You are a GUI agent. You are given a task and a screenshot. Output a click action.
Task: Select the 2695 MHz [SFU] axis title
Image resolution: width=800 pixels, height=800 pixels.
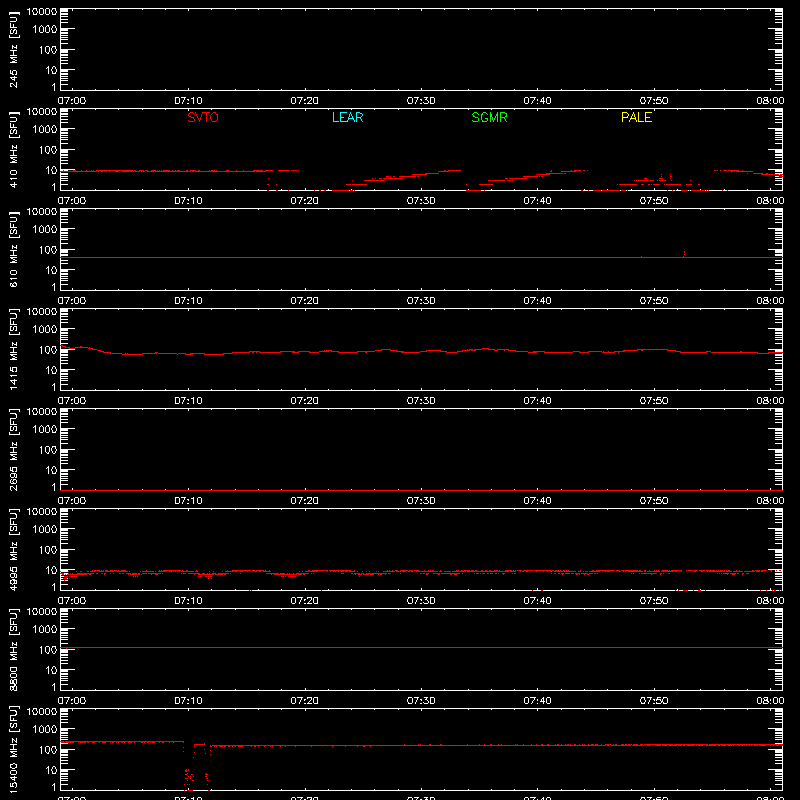(13, 449)
